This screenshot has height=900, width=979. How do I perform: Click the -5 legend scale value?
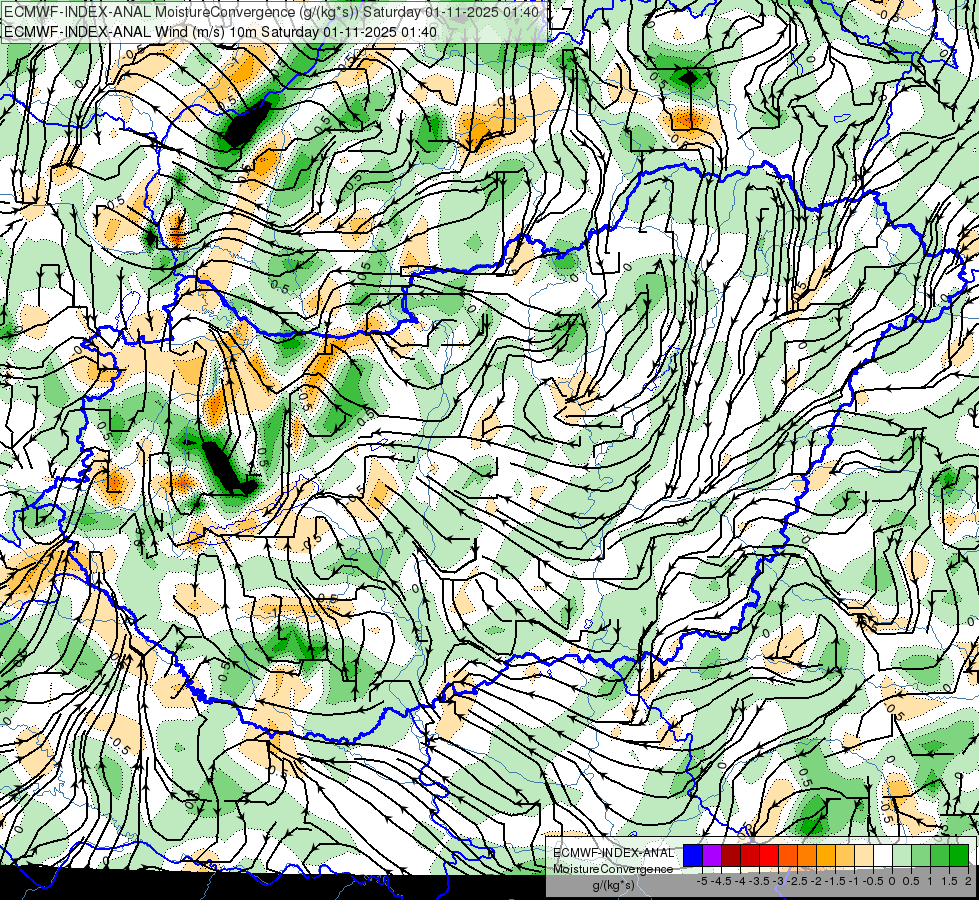[702, 881]
